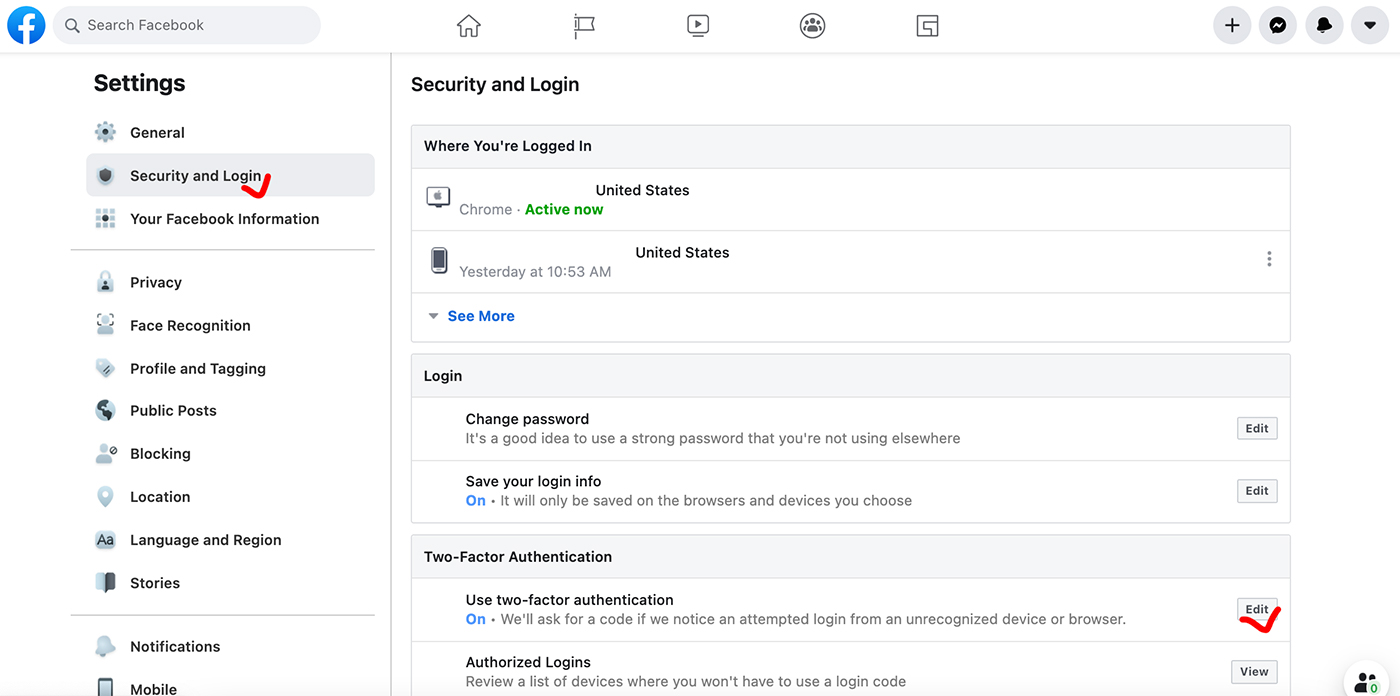Open the Privacy settings section
The image size is (1400, 696).
coord(156,283)
